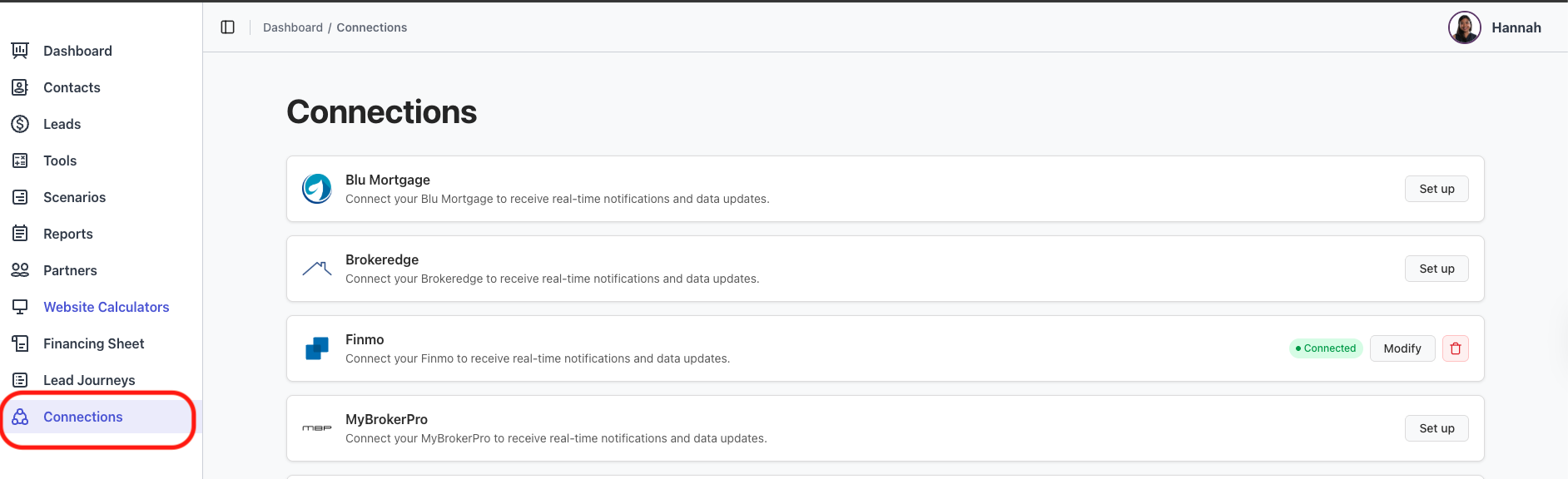Set up Brokeredge connection
Screen dimensions: 1568x479
(1437, 269)
